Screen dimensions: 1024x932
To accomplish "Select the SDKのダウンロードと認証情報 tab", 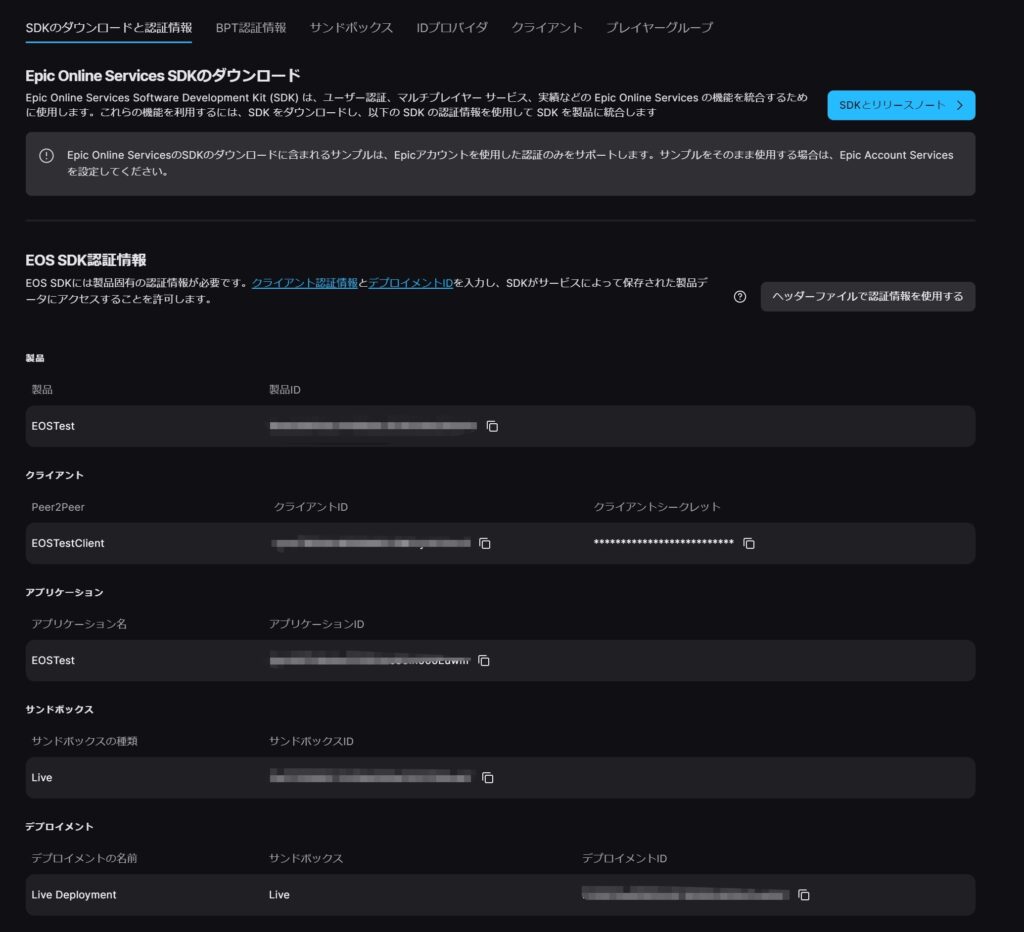I will point(107,29).
